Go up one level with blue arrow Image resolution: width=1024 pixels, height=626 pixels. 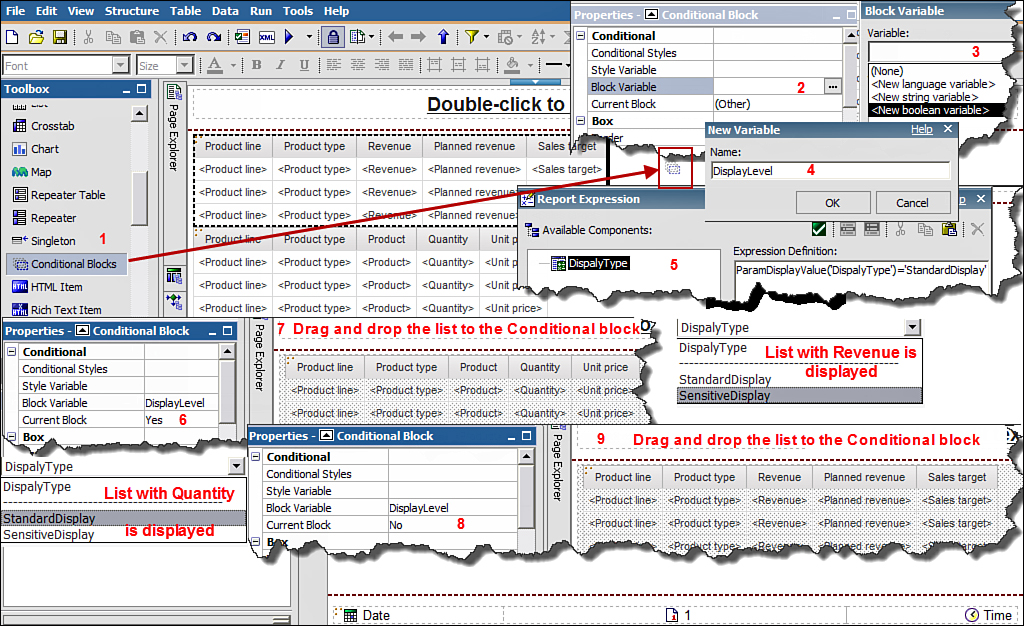(x=443, y=37)
